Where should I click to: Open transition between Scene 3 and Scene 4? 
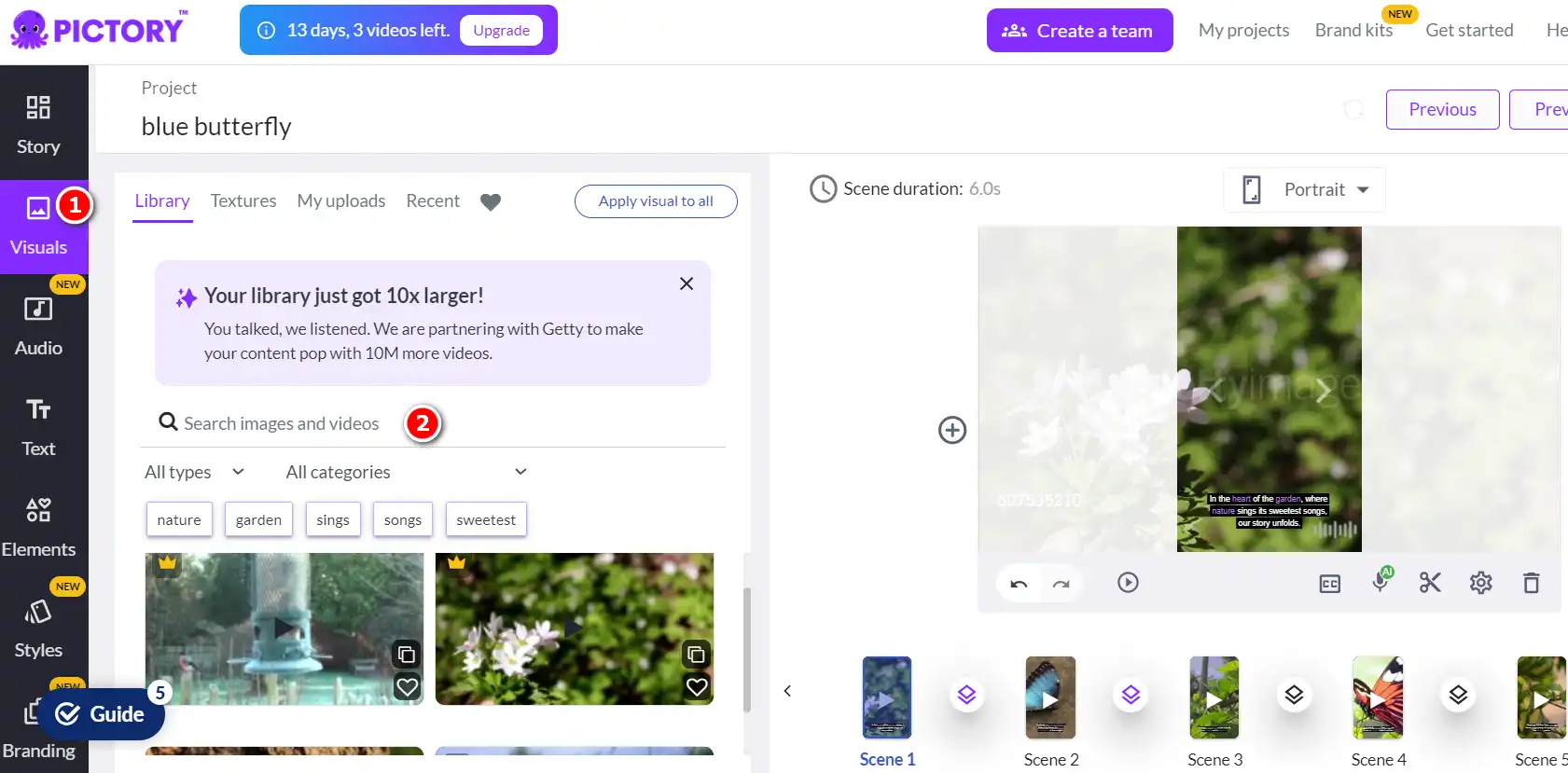1295,695
